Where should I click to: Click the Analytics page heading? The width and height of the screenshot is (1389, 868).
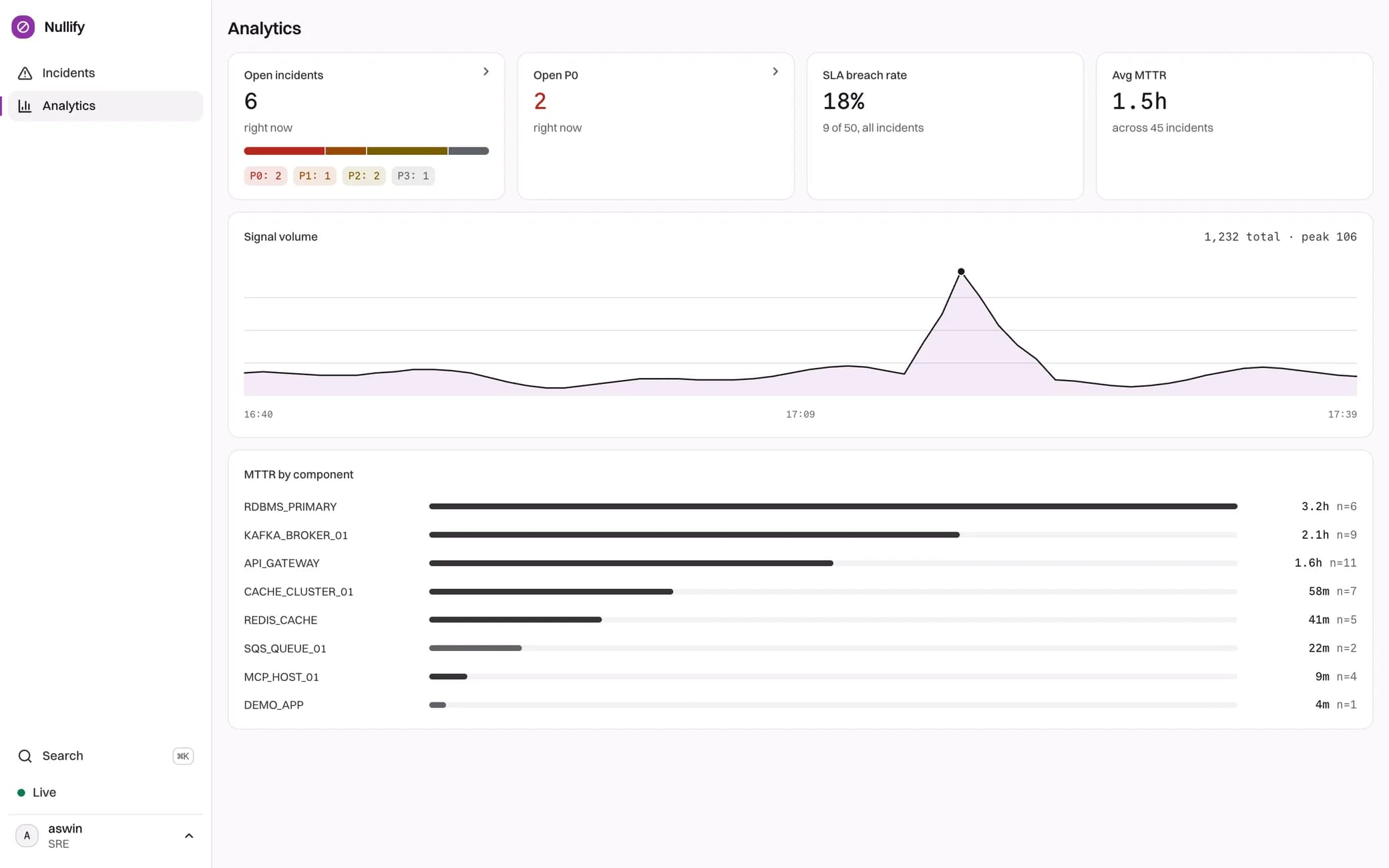click(x=264, y=29)
